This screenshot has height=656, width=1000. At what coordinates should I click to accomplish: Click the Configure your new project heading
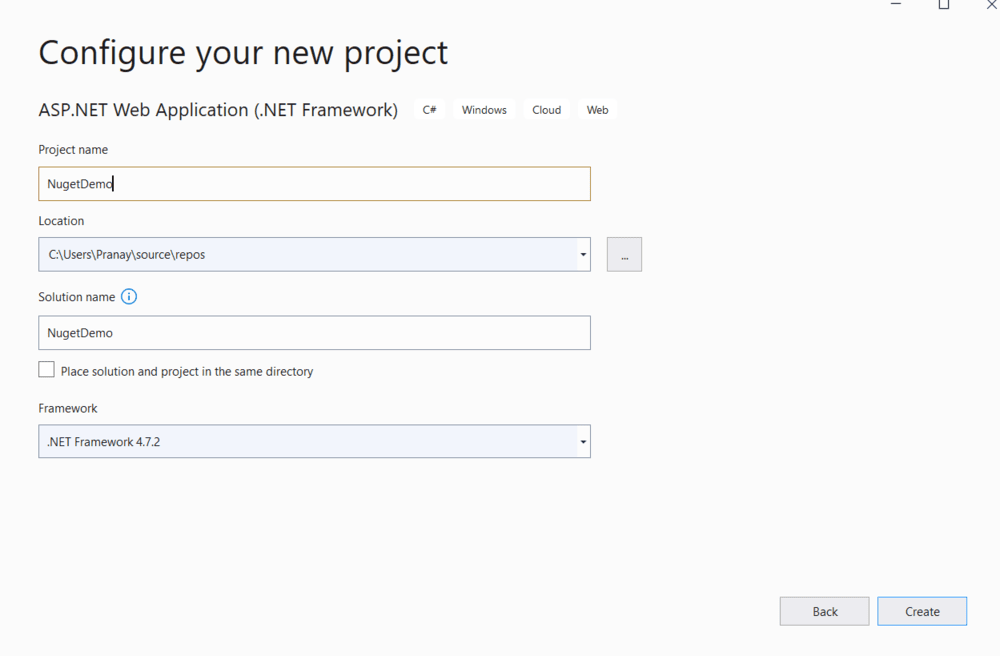[243, 52]
